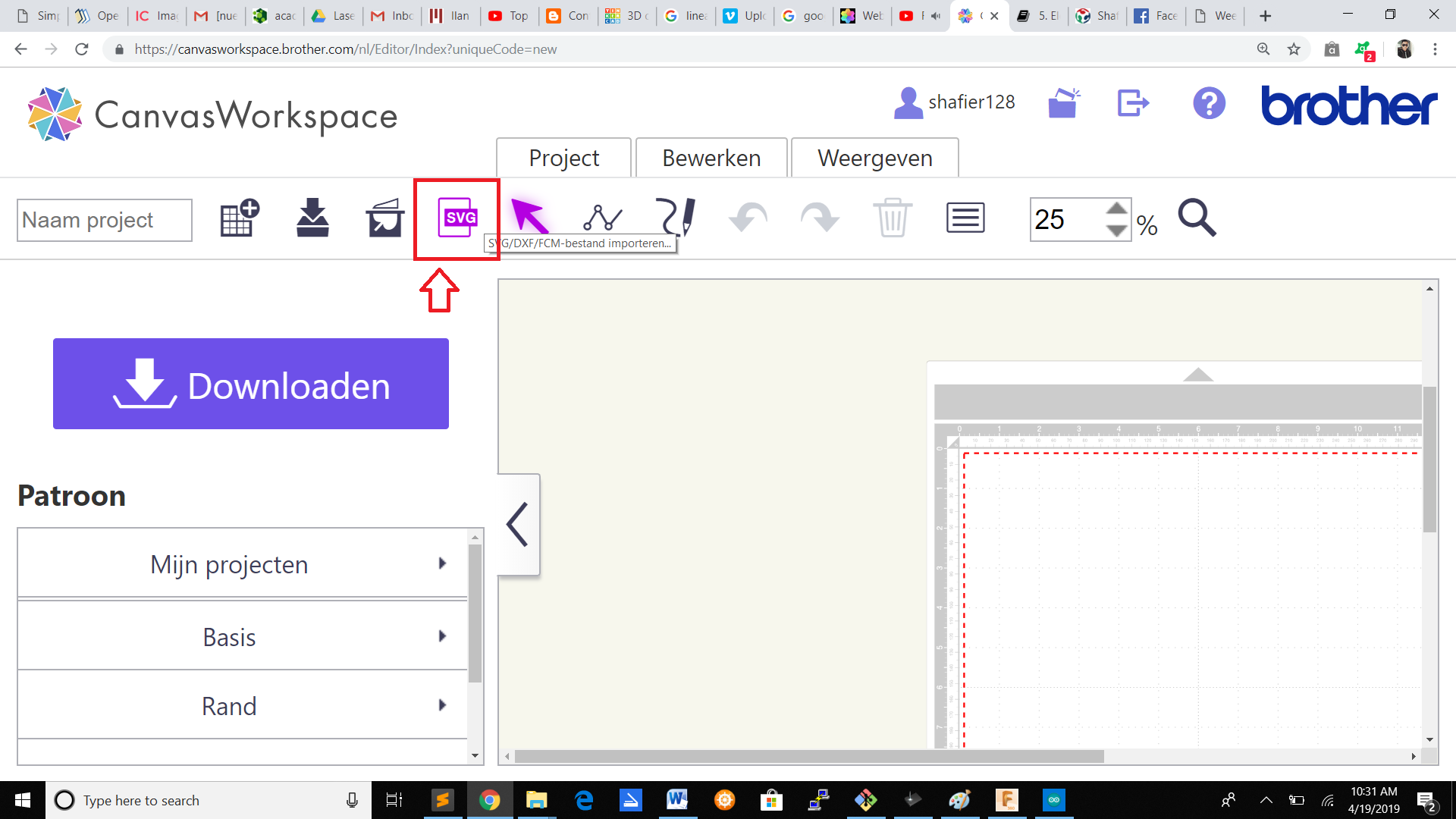Import SVG/DXF/FCM file with SVG icon

[x=457, y=218]
